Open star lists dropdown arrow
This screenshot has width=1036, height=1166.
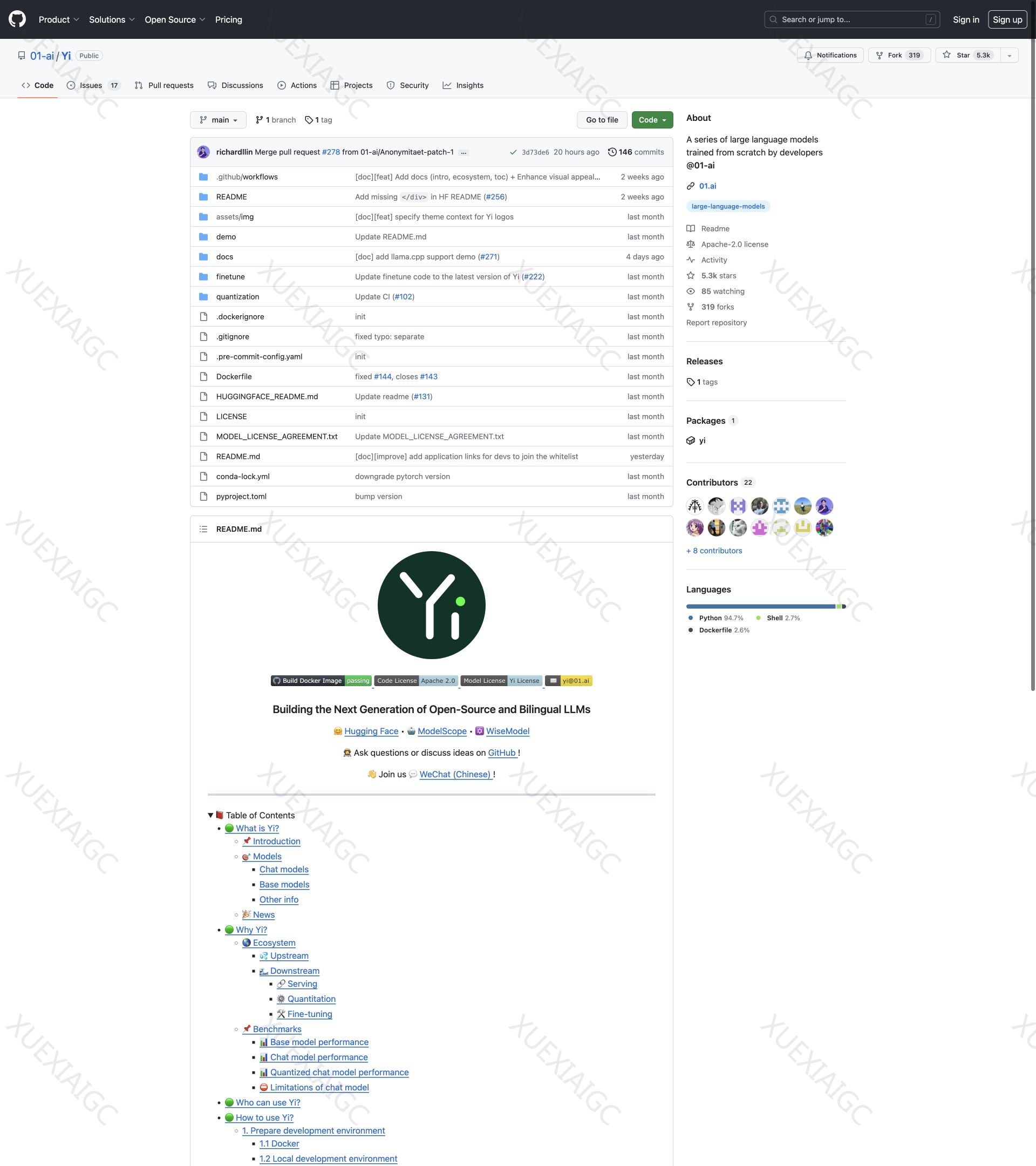click(1009, 56)
